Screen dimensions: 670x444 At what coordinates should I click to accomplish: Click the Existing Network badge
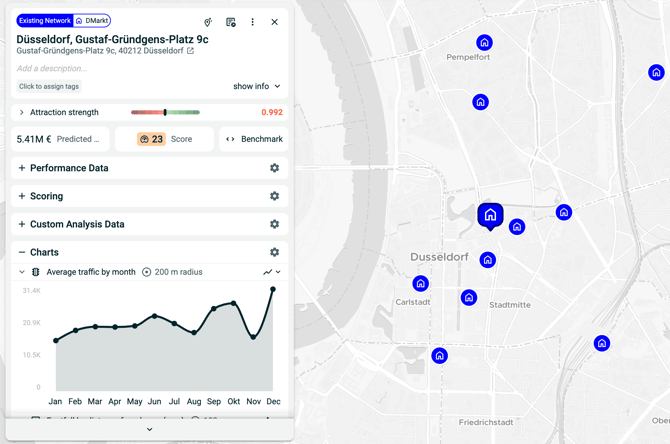[45, 21]
